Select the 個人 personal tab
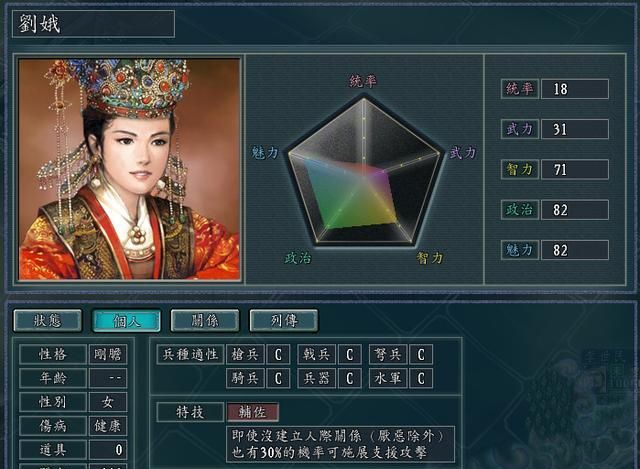640x469 pixels. coord(127,320)
